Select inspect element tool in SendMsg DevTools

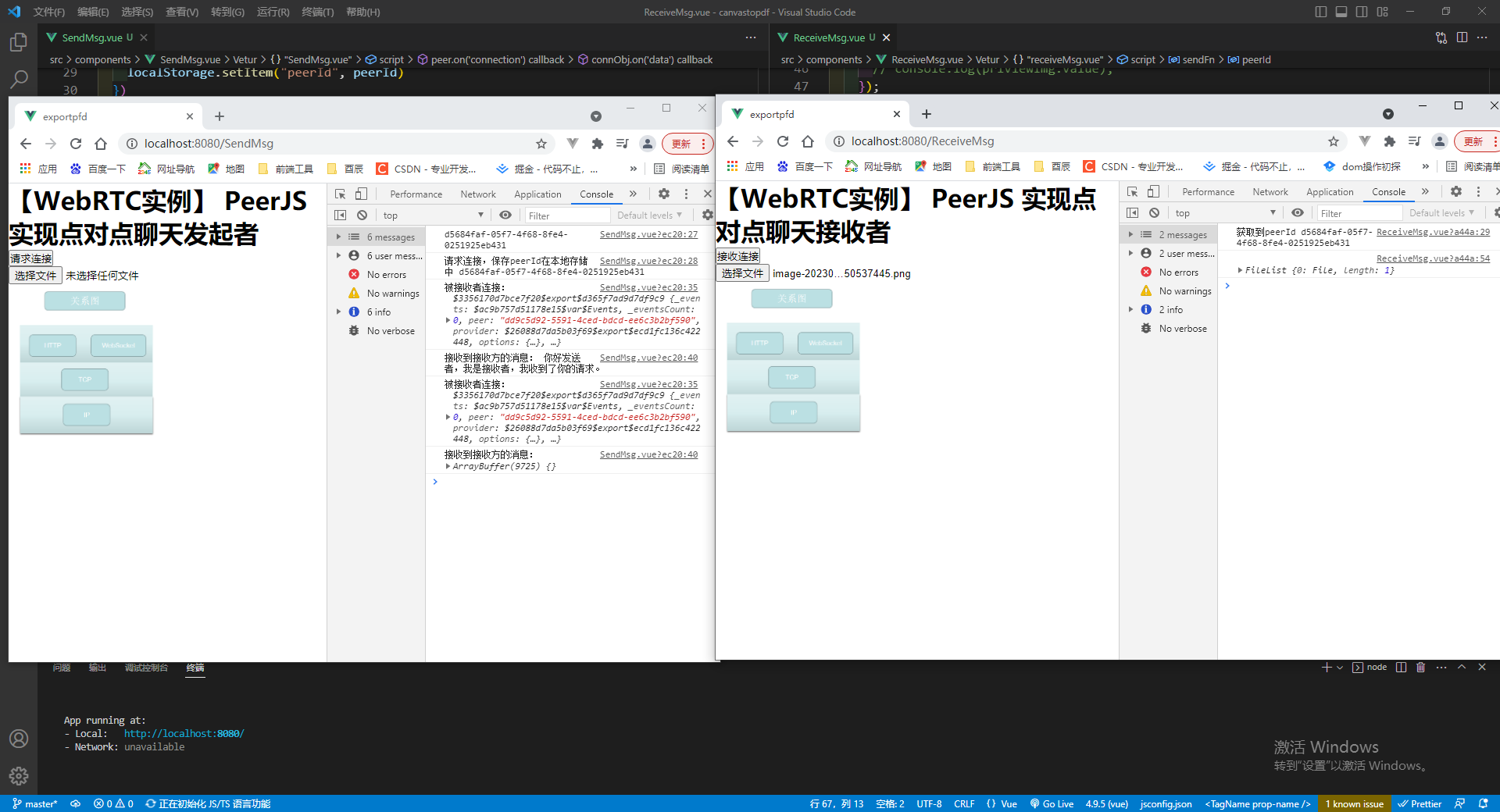(341, 194)
